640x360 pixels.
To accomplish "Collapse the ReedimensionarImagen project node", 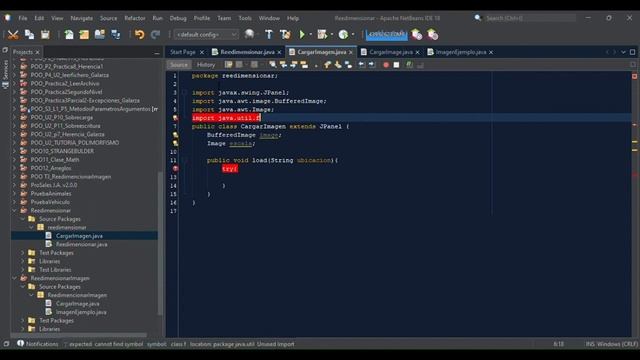I will point(15,278).
